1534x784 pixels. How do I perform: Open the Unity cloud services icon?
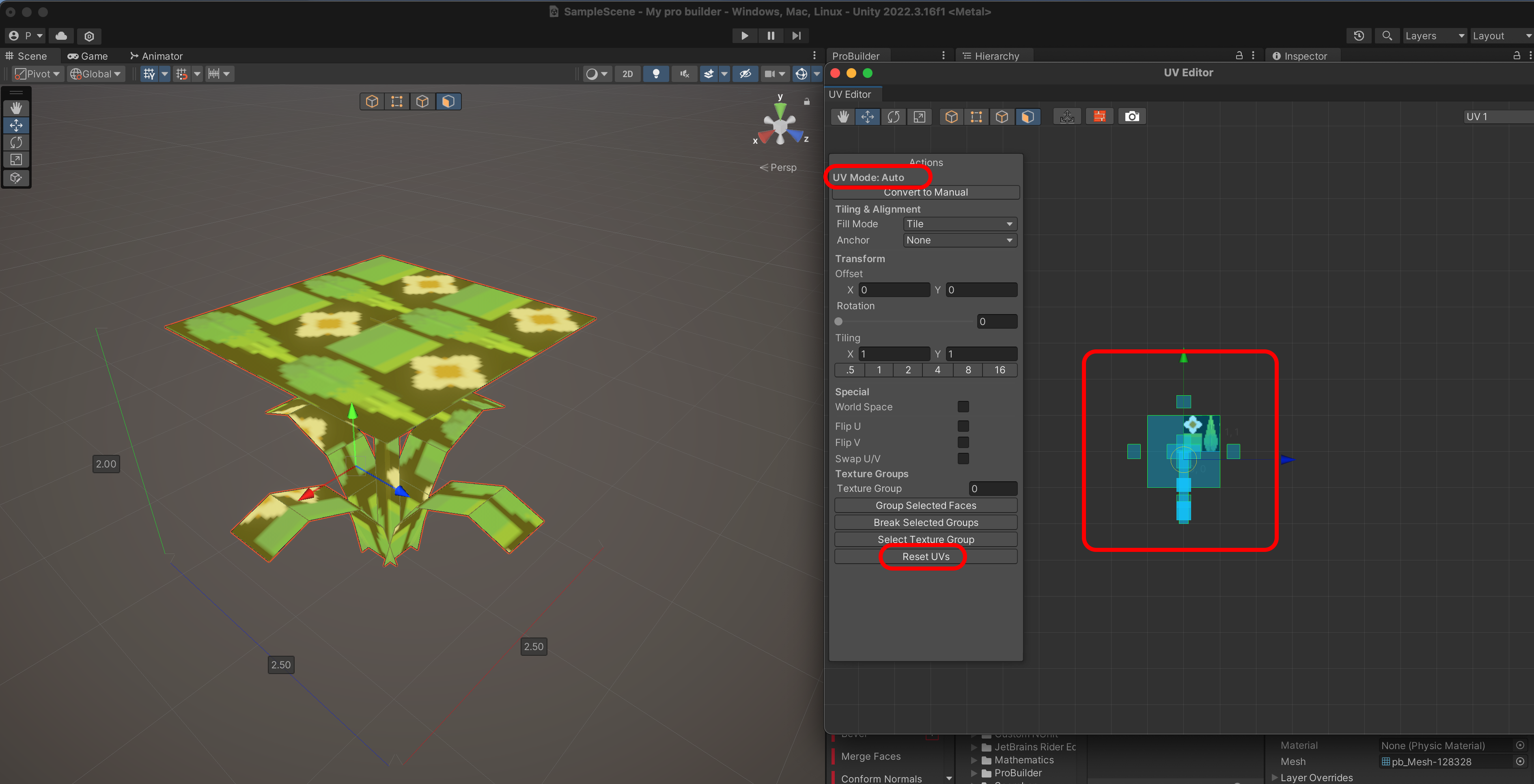61,36
